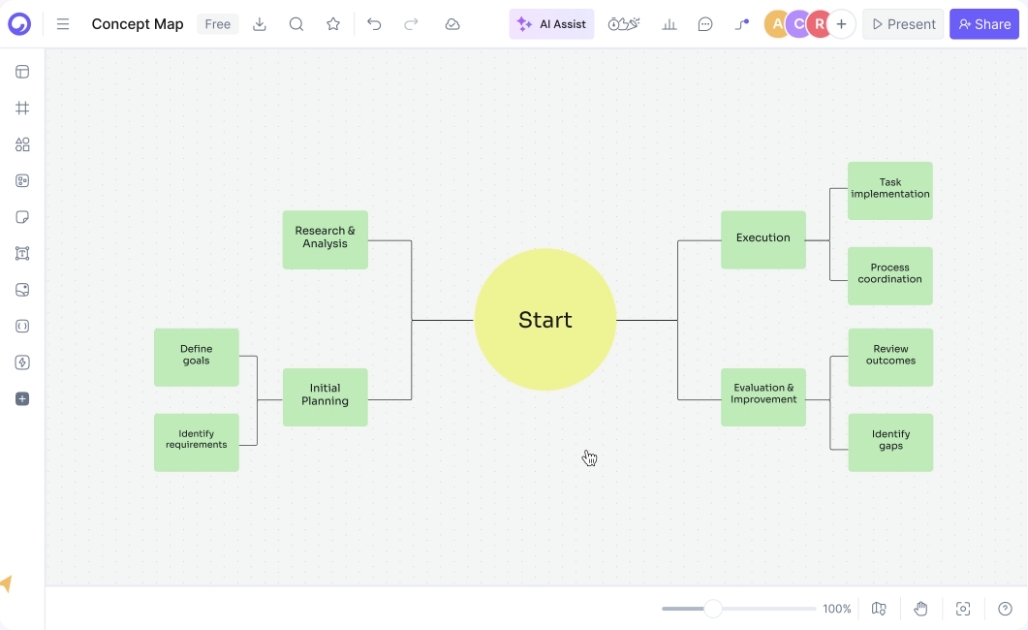Select the yellow Start node
Screen dimensions: 1028x630
(545, 320)
